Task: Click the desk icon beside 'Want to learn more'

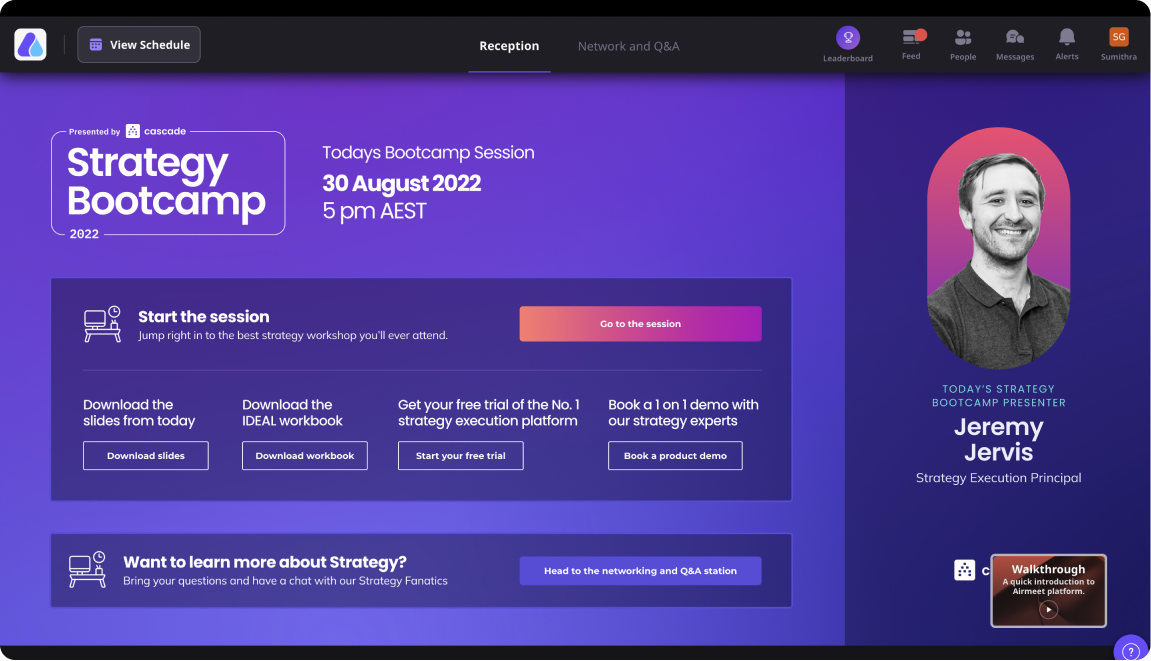Action: pyautogui.click(x=87, y=570)
